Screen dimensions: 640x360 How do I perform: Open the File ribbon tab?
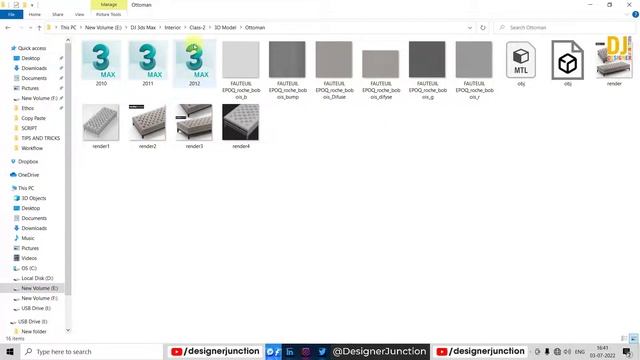tap(11, 14)
